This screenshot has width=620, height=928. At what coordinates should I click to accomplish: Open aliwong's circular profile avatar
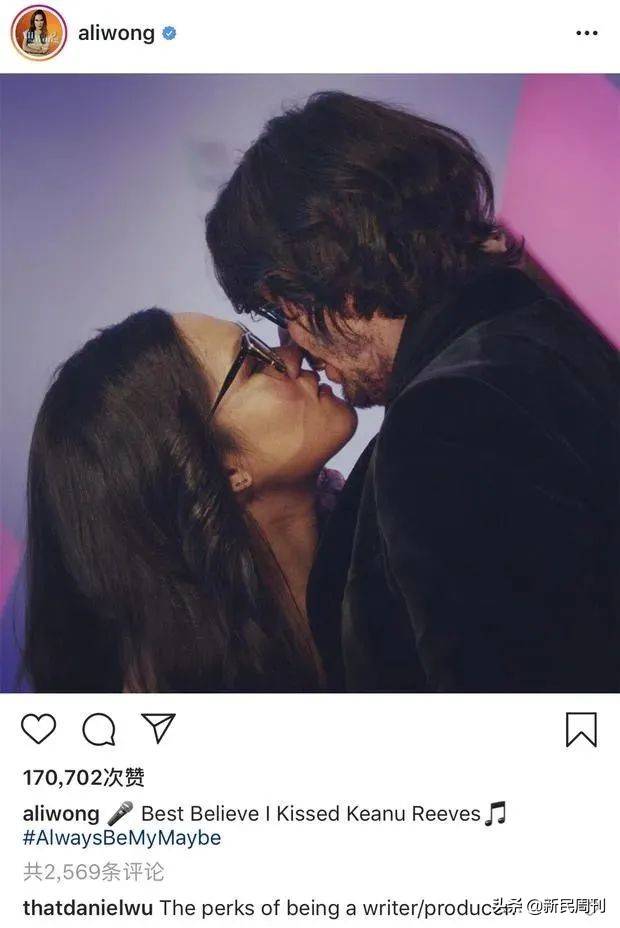(38, 33)
